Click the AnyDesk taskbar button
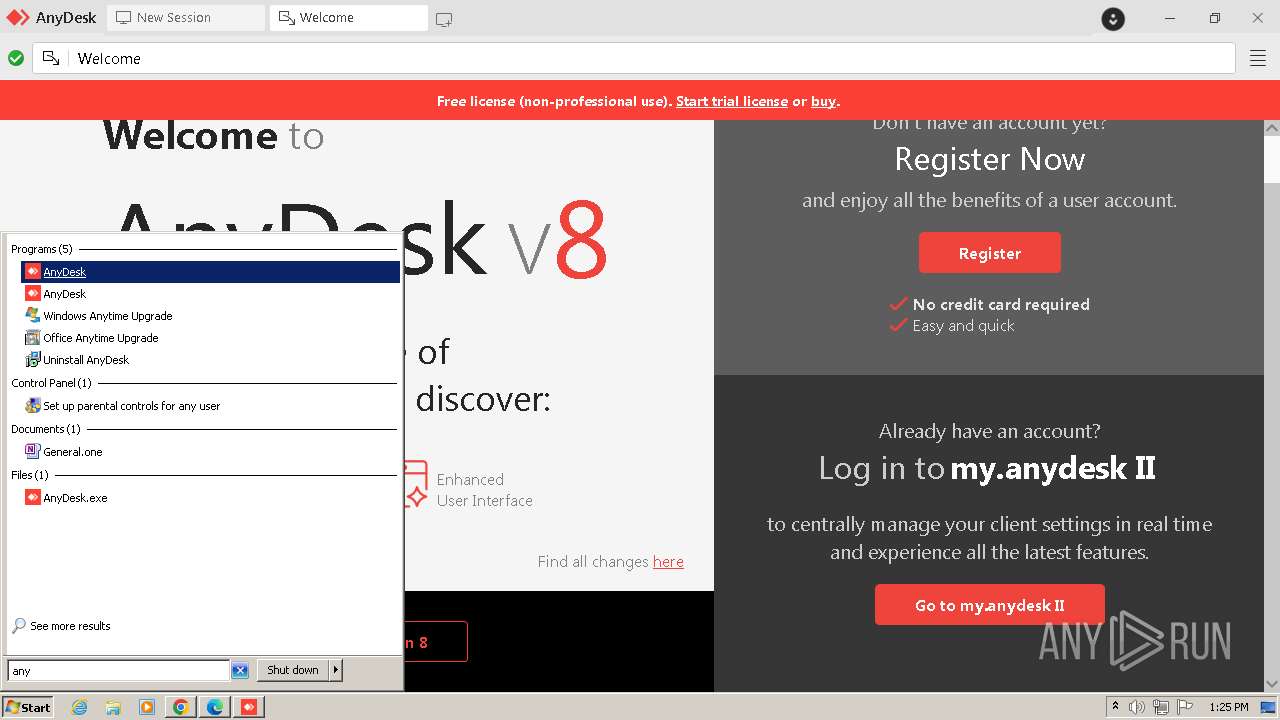This screenshot has height=720, width=1280. tap(249, 707)
